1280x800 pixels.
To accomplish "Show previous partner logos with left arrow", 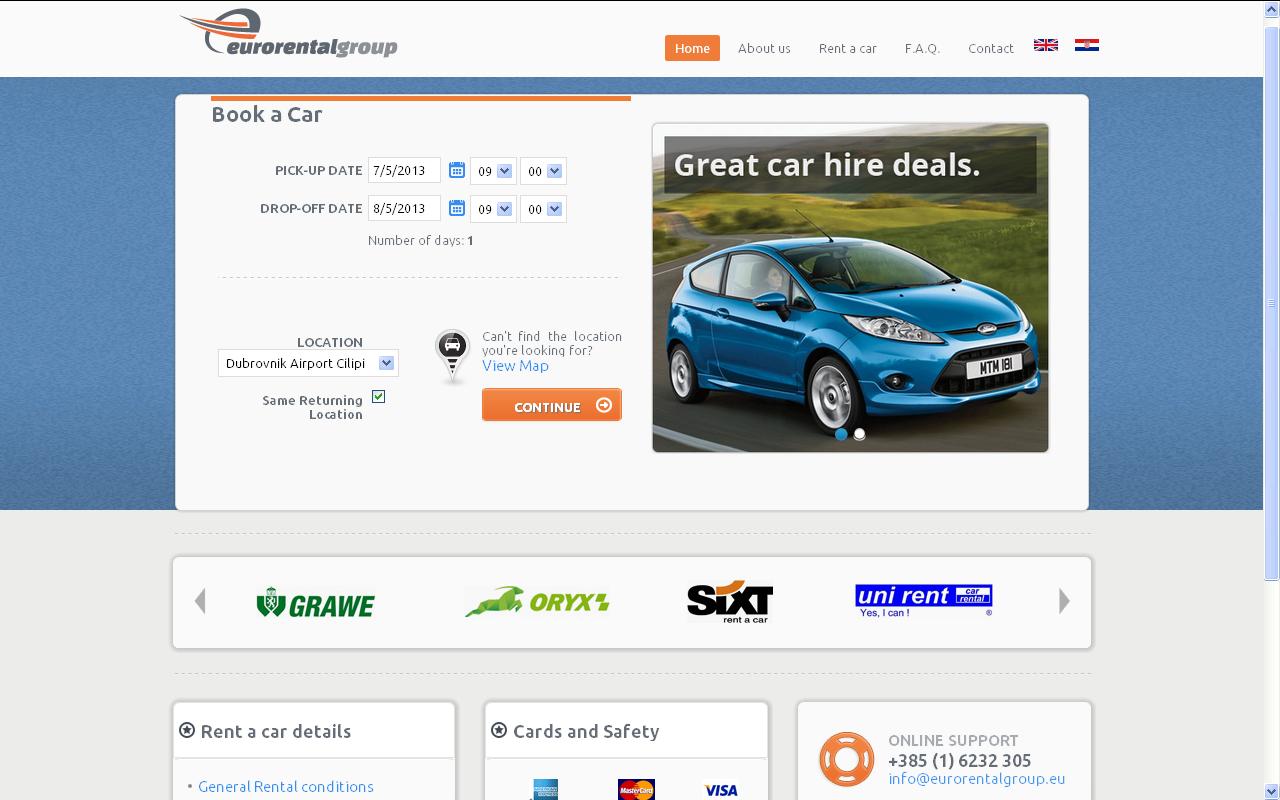I will click(x=200, y=601).
